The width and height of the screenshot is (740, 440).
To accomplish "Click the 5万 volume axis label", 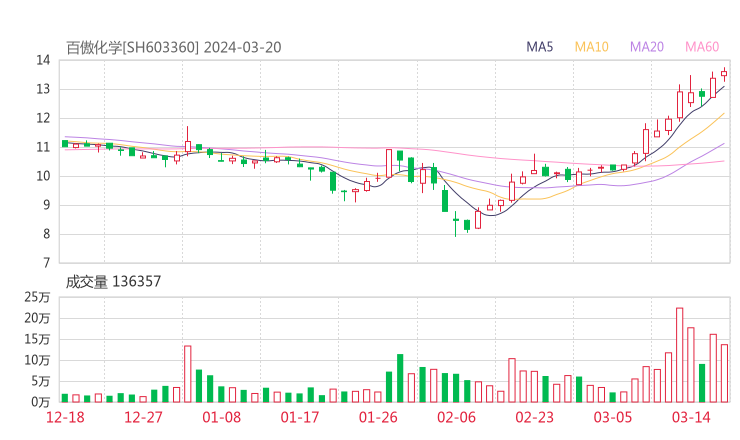I will tap(41, 381).
